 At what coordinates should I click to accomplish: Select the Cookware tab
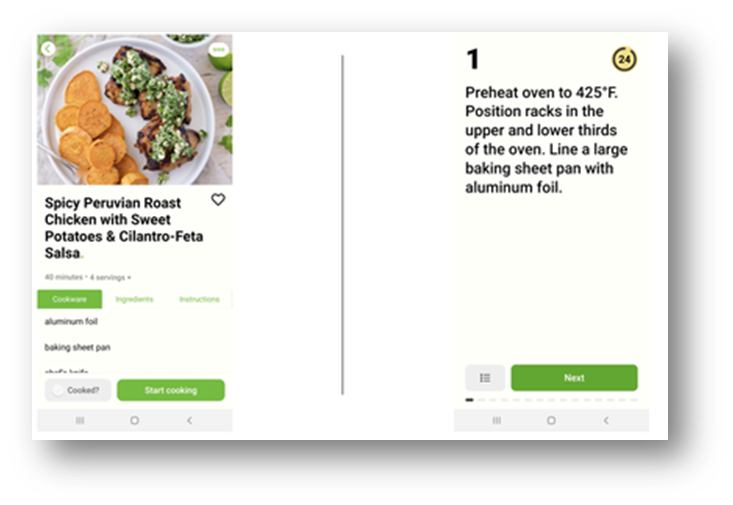[70, 299]
